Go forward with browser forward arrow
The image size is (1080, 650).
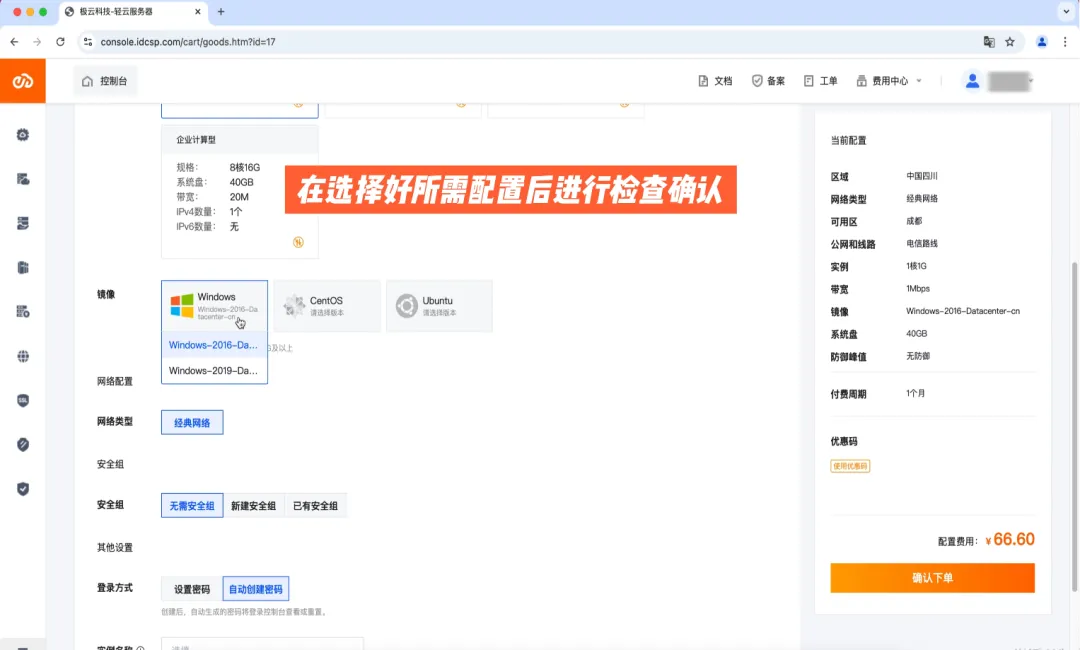pyautogui.click(x=37, y=42)
